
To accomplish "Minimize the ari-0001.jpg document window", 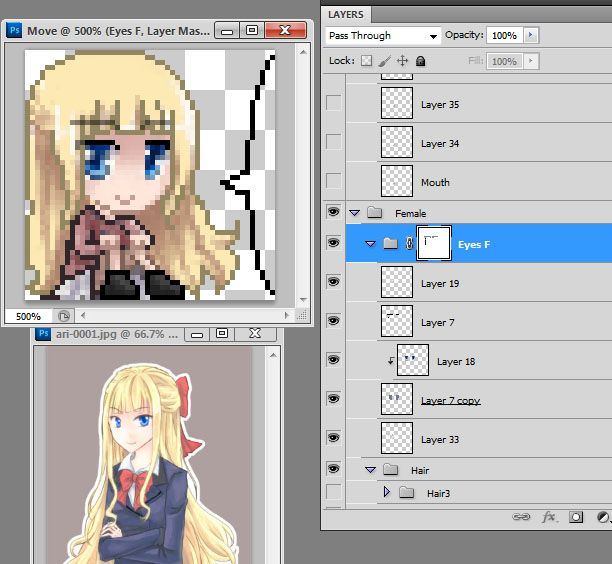I will coord(197,334).
